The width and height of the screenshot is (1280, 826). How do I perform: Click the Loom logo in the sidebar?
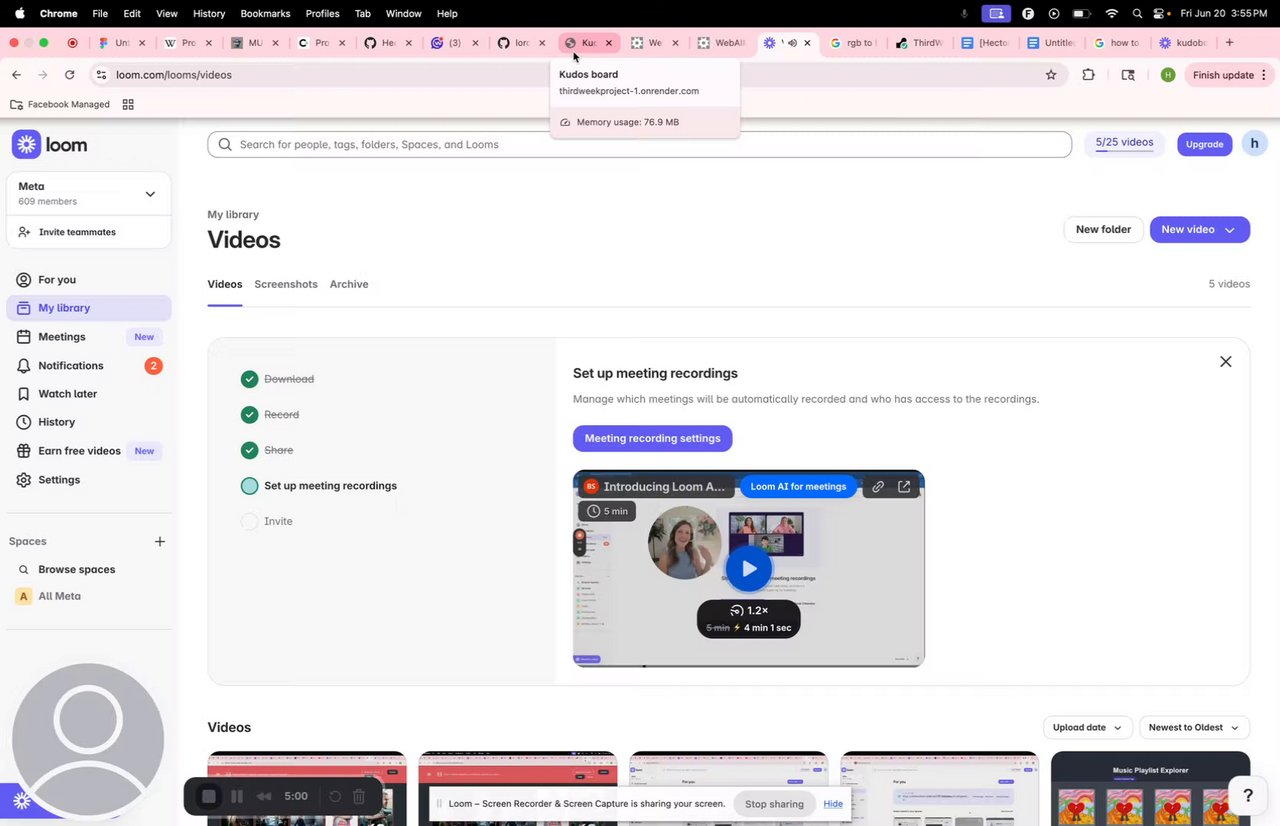[50, 145]
